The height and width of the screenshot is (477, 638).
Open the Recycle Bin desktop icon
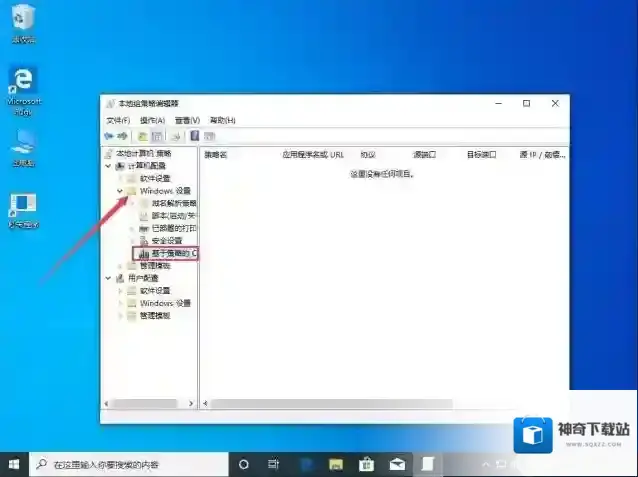[x=22, y=19]
